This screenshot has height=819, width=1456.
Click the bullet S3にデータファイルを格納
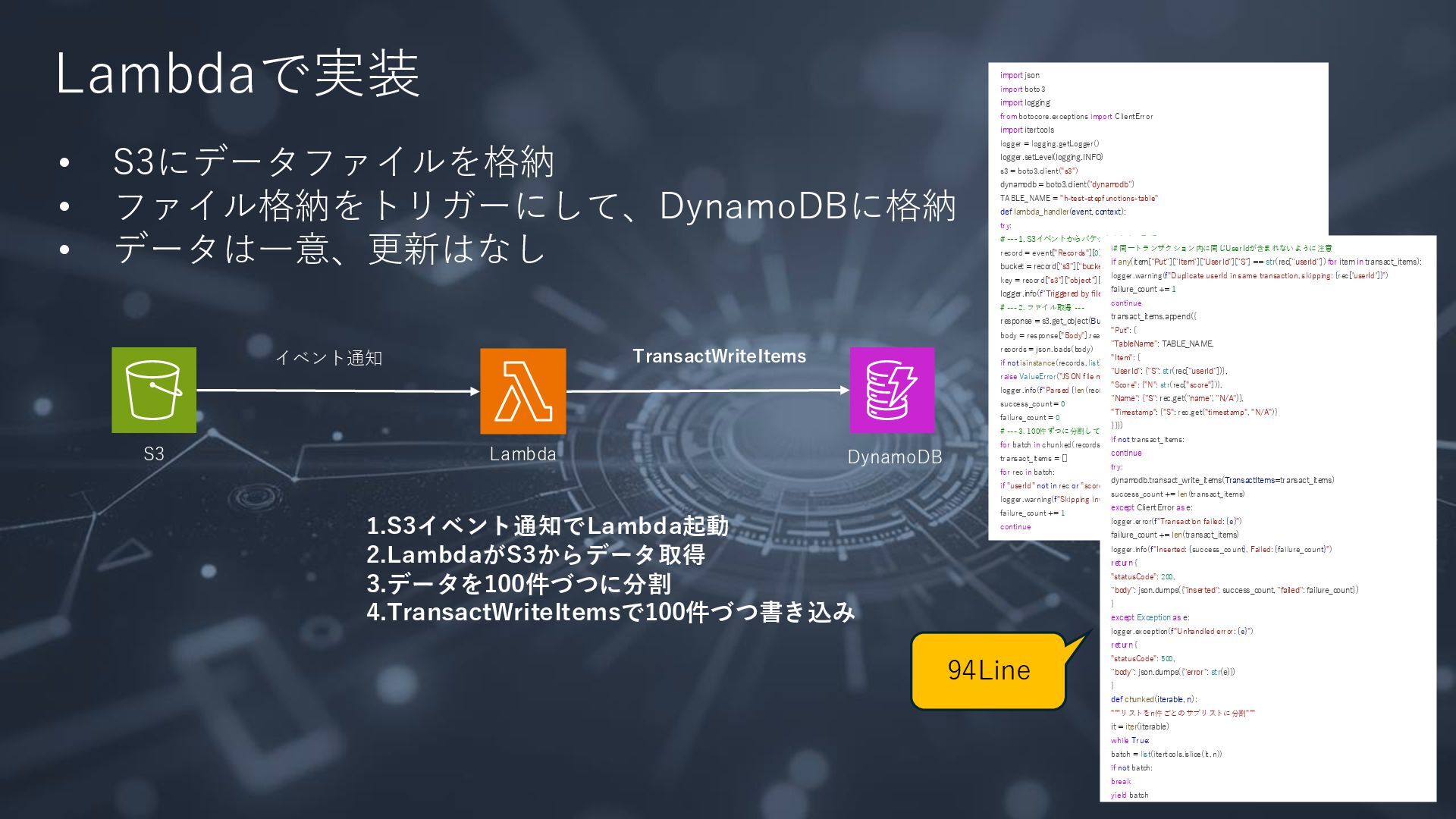[334, 162]
